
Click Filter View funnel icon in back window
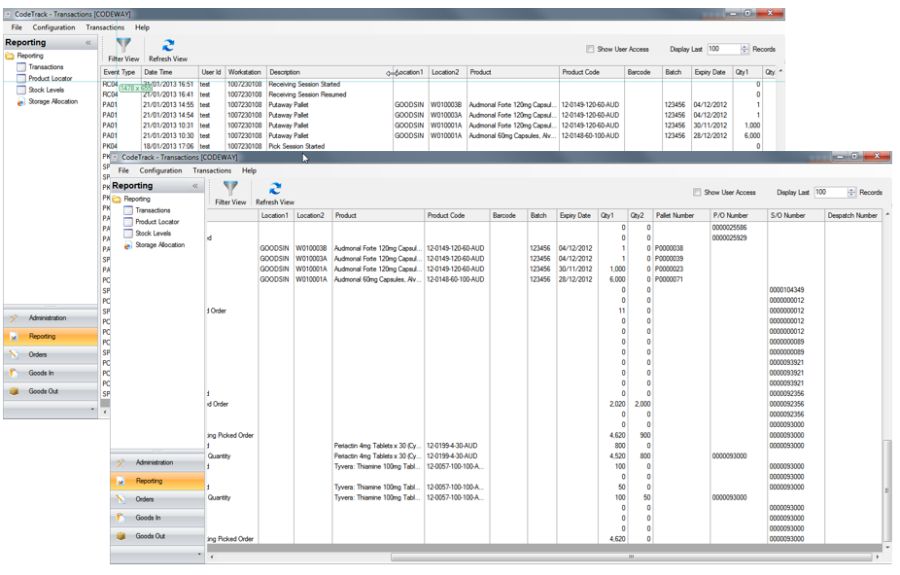click(x=123, y=46)
